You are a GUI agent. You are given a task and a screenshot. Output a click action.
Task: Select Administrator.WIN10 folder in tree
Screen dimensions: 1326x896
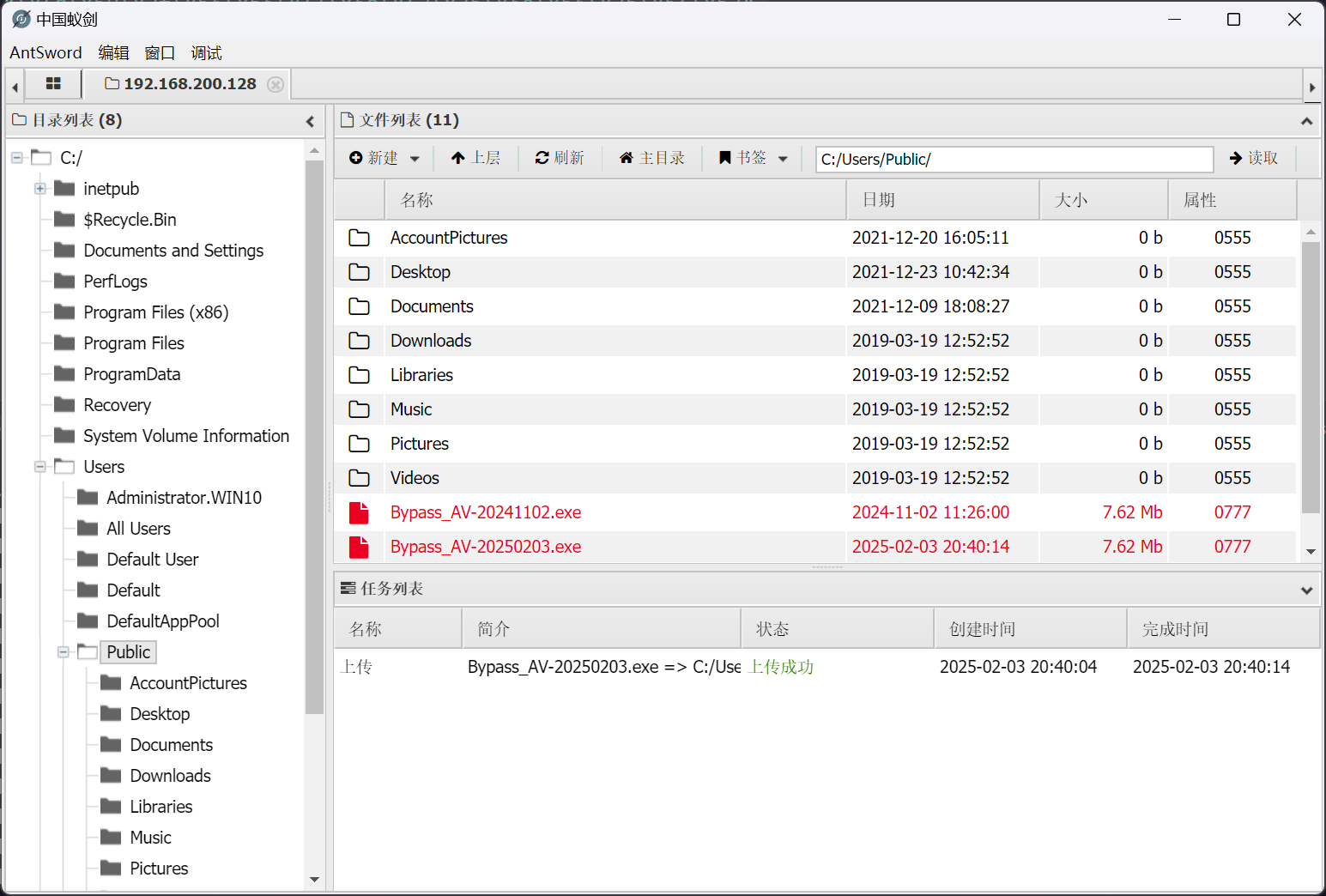184,498
